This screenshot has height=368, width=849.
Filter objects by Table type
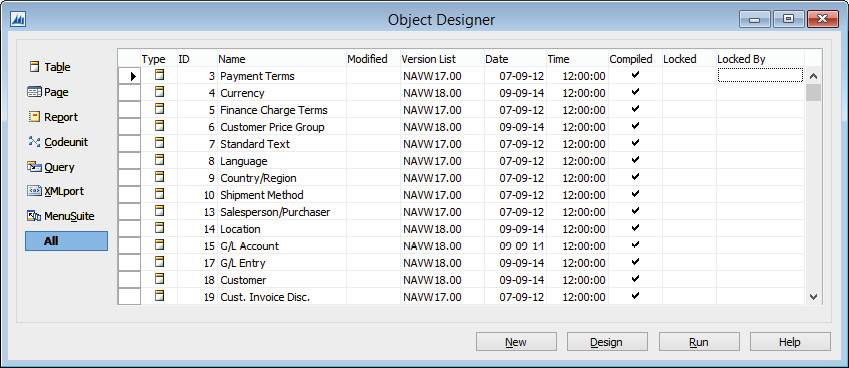pos(49,67)
